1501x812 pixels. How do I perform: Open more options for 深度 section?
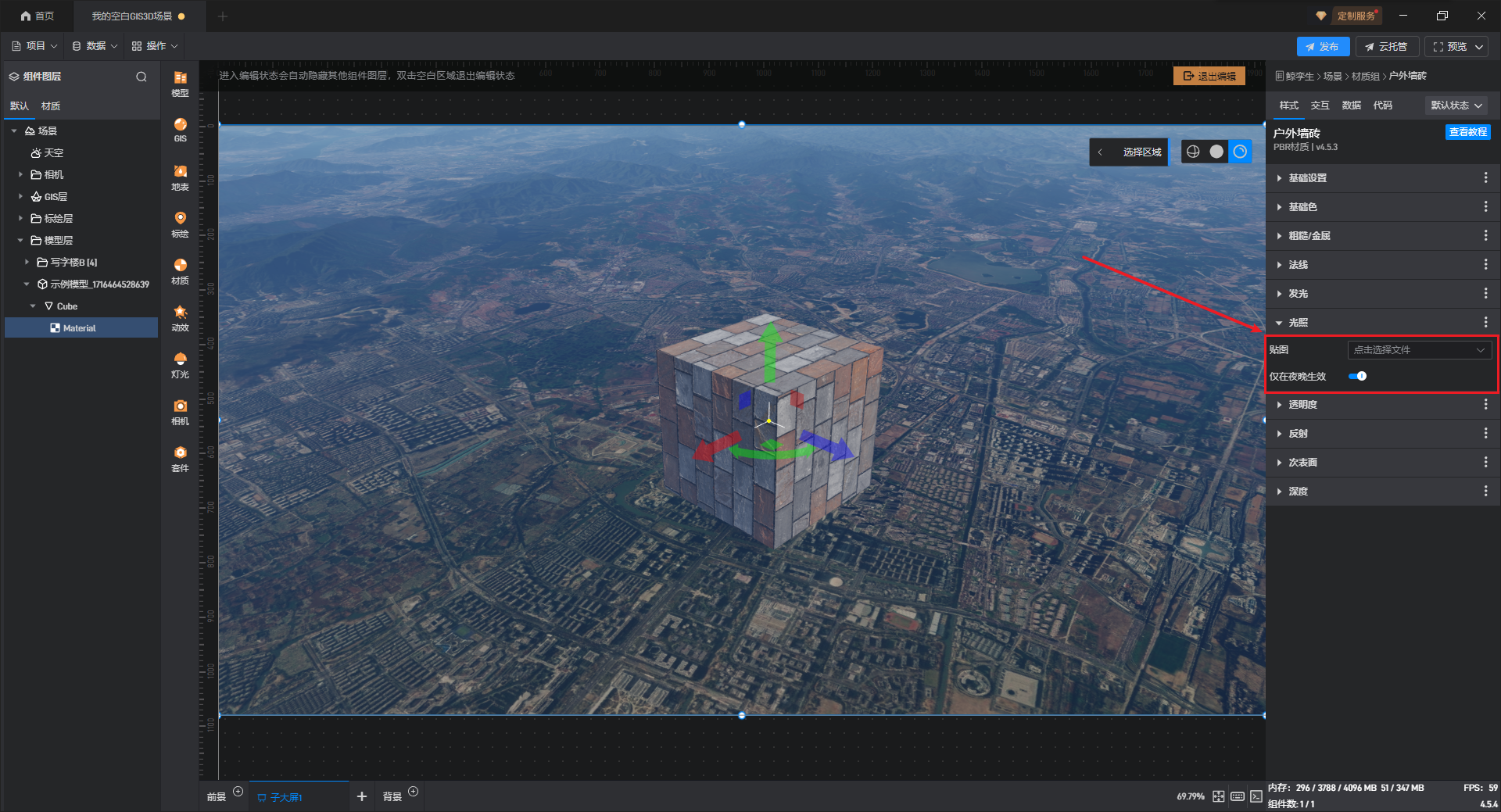coord(1485,491)
